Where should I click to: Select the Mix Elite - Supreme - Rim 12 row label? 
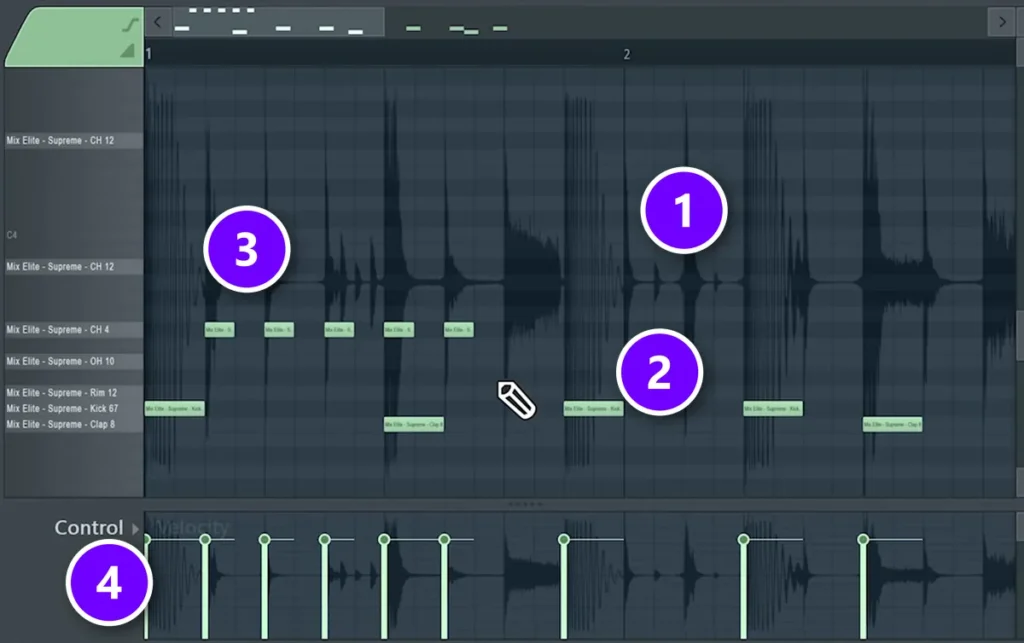[x=74, y=392]
